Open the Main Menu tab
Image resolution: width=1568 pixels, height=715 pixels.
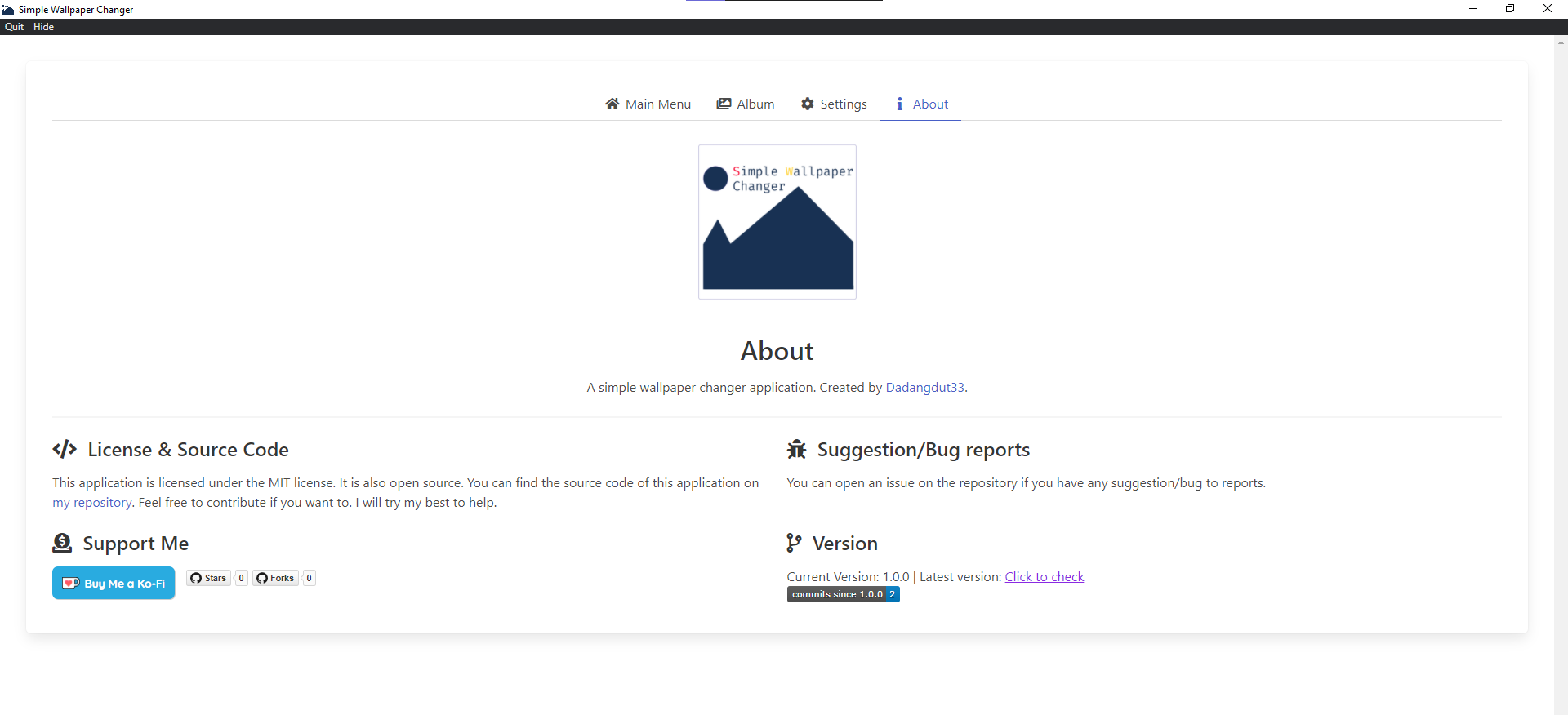point(648,104)
